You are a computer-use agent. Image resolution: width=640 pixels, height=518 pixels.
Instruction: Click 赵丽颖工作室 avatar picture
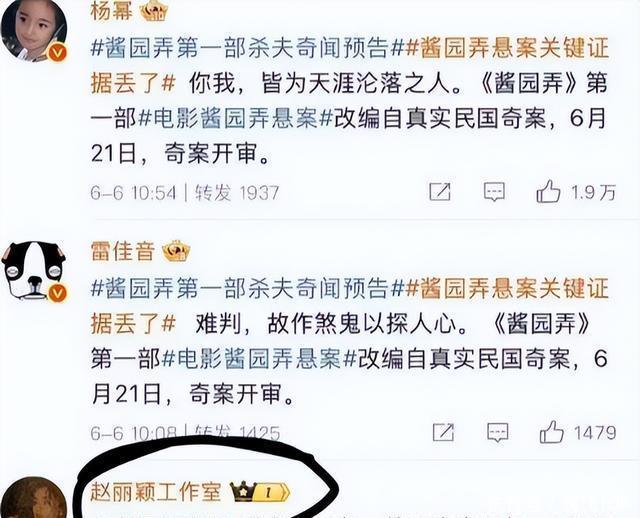(34, 498)
